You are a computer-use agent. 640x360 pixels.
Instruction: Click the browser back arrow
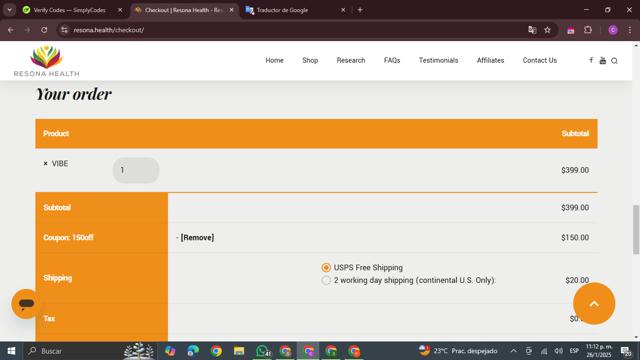pos(11,30)
